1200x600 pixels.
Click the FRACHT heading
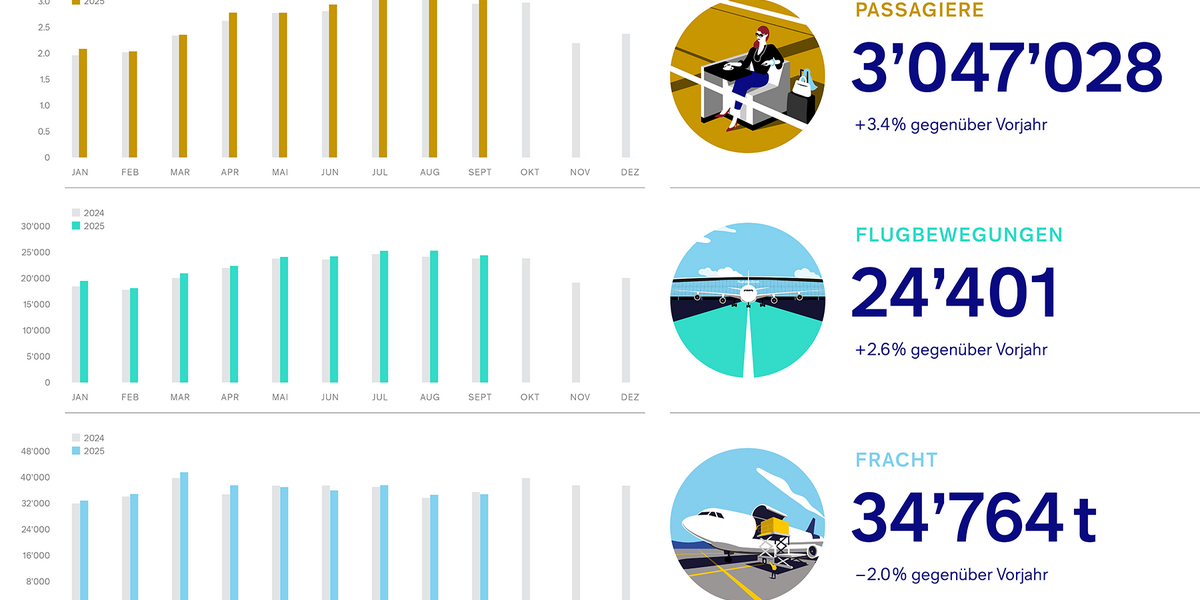[x=896, y=460]
